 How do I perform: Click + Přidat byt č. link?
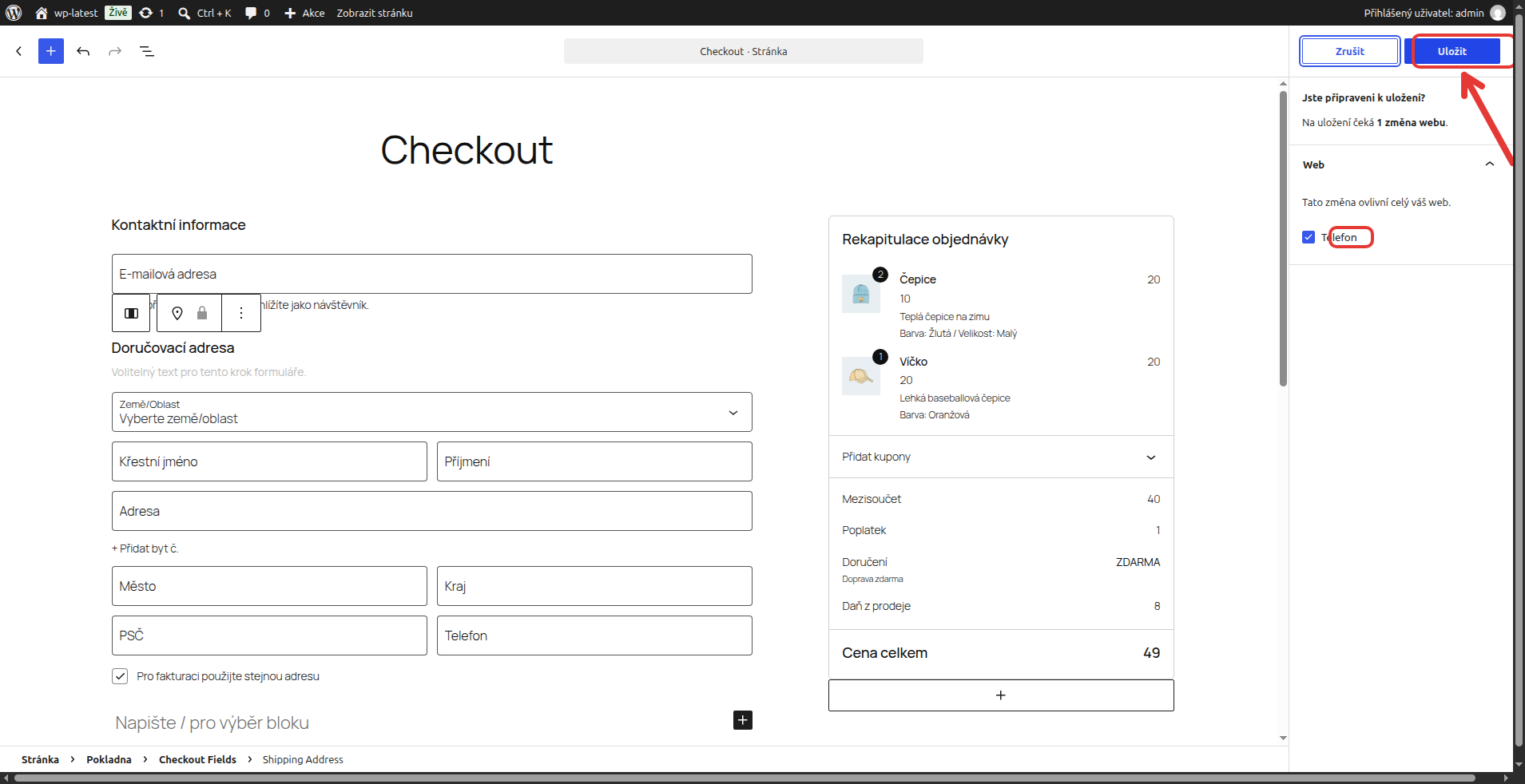[145, 548]
